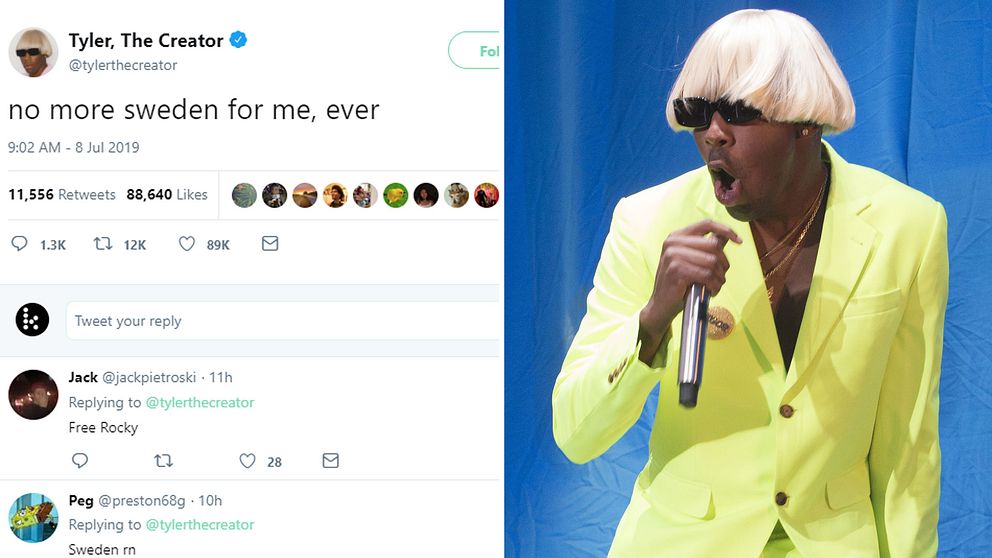Share Jack's reply via message icon
Screen dimensions: 992x558
click(331, 460)
